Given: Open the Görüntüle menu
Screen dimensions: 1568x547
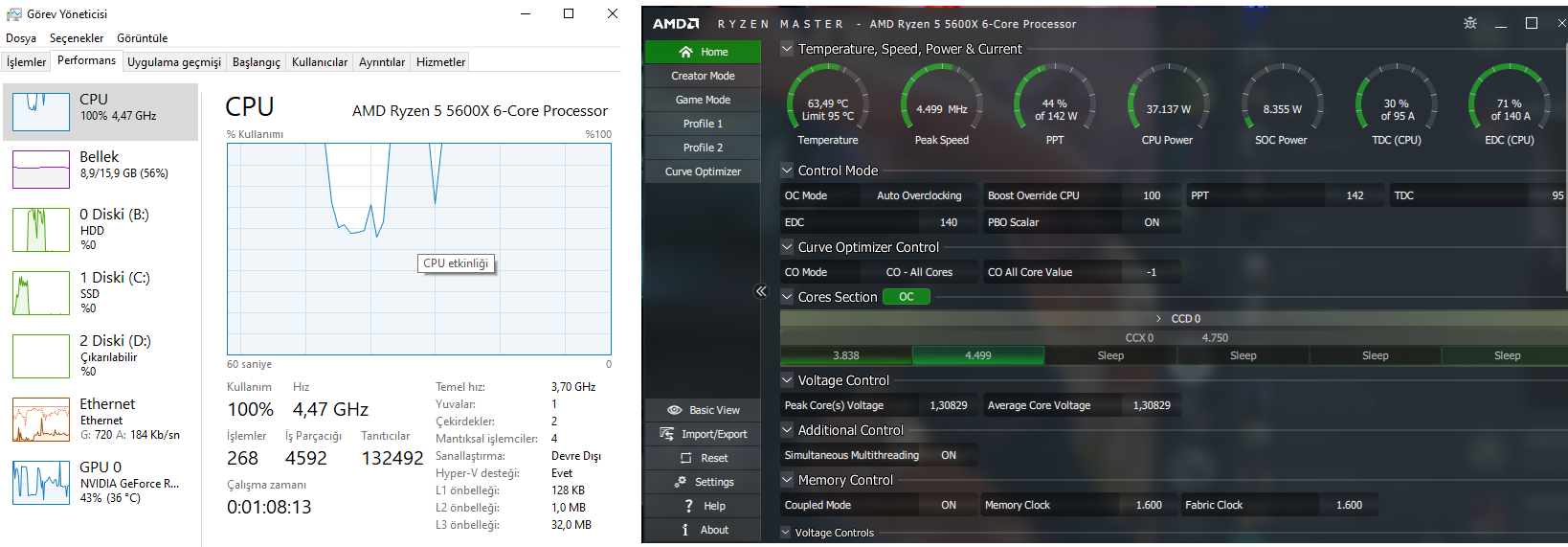Looking at the screenshot, I should click(x=143, y=38).
